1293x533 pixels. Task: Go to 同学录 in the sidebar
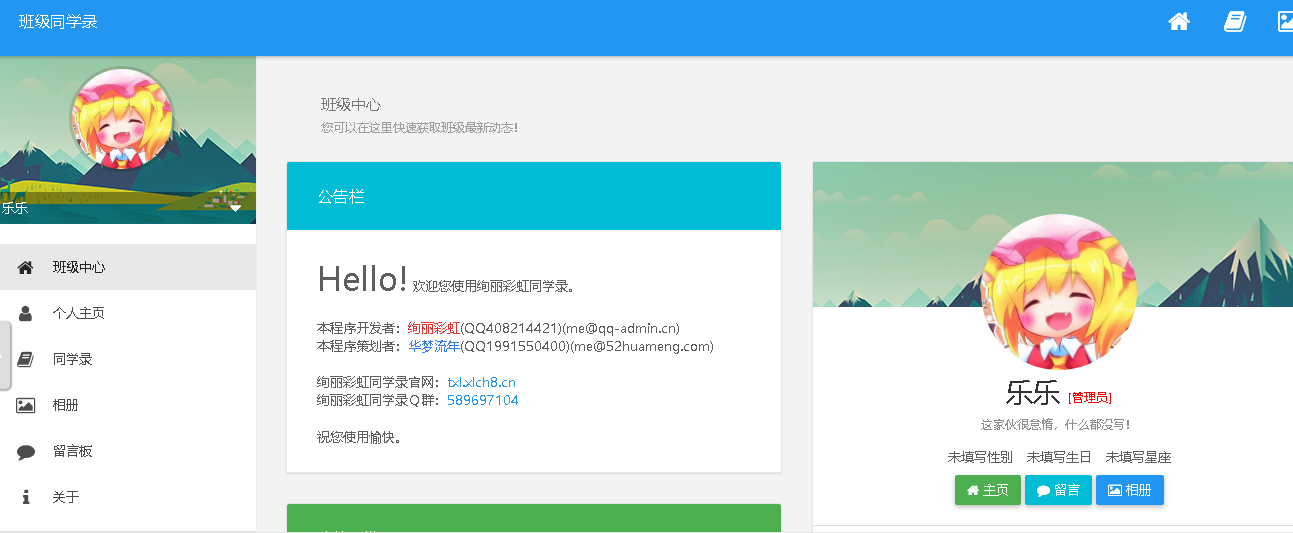point(128,359)
